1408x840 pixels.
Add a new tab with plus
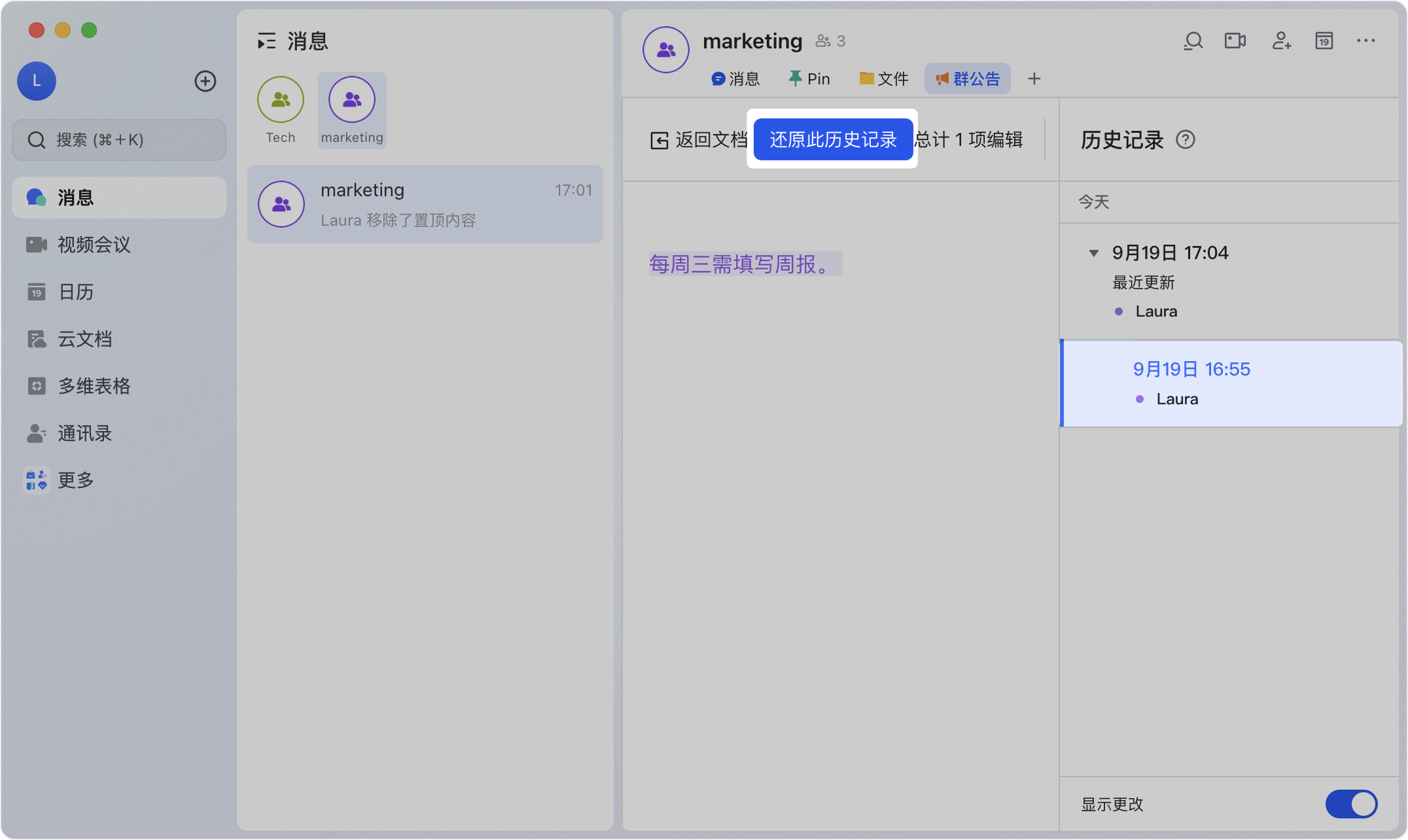pos(1034,79)
